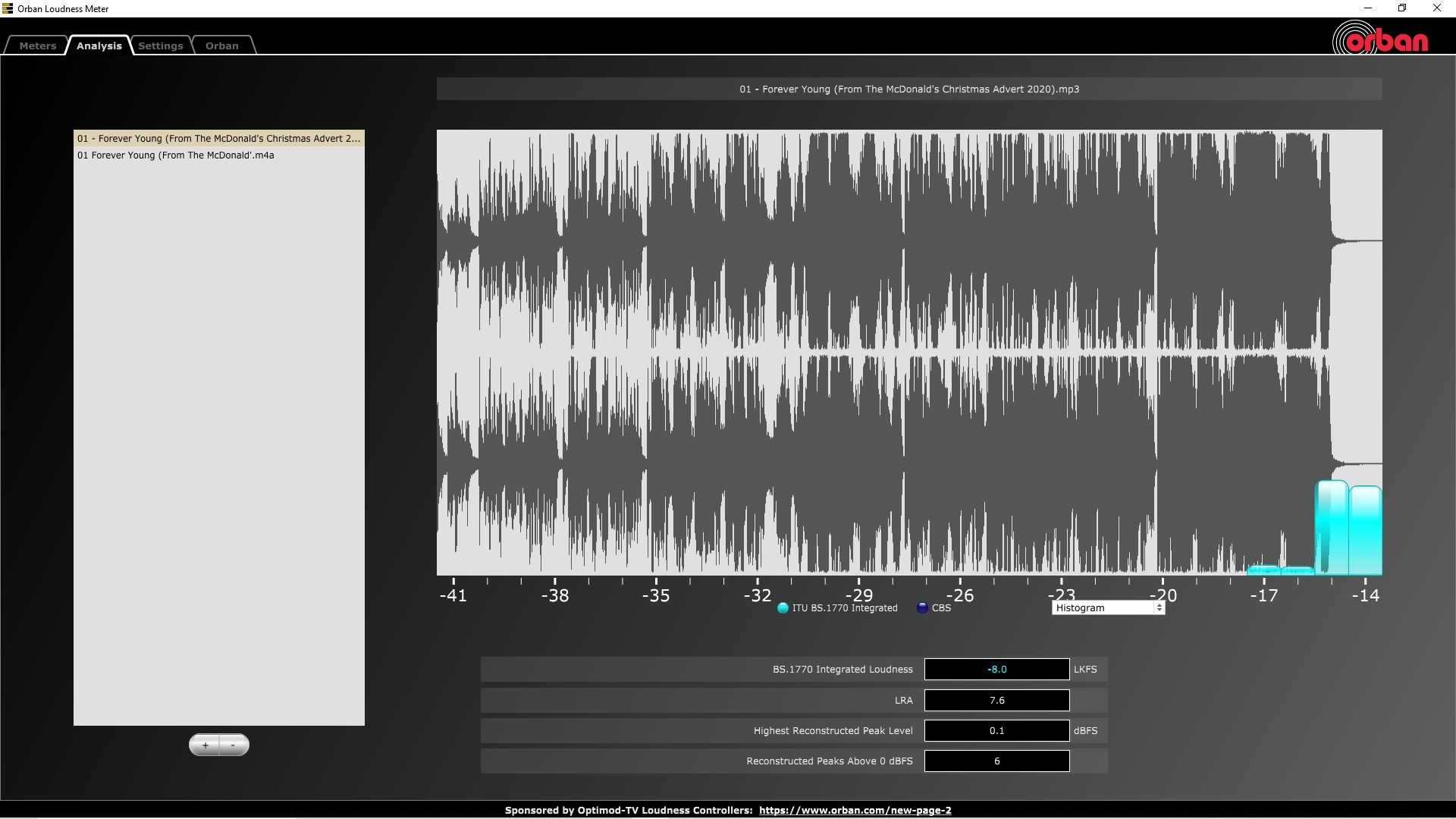Click the -17 axis label
The height and width of the screenshot is (819, 1456).
[x=1264, y=595]
